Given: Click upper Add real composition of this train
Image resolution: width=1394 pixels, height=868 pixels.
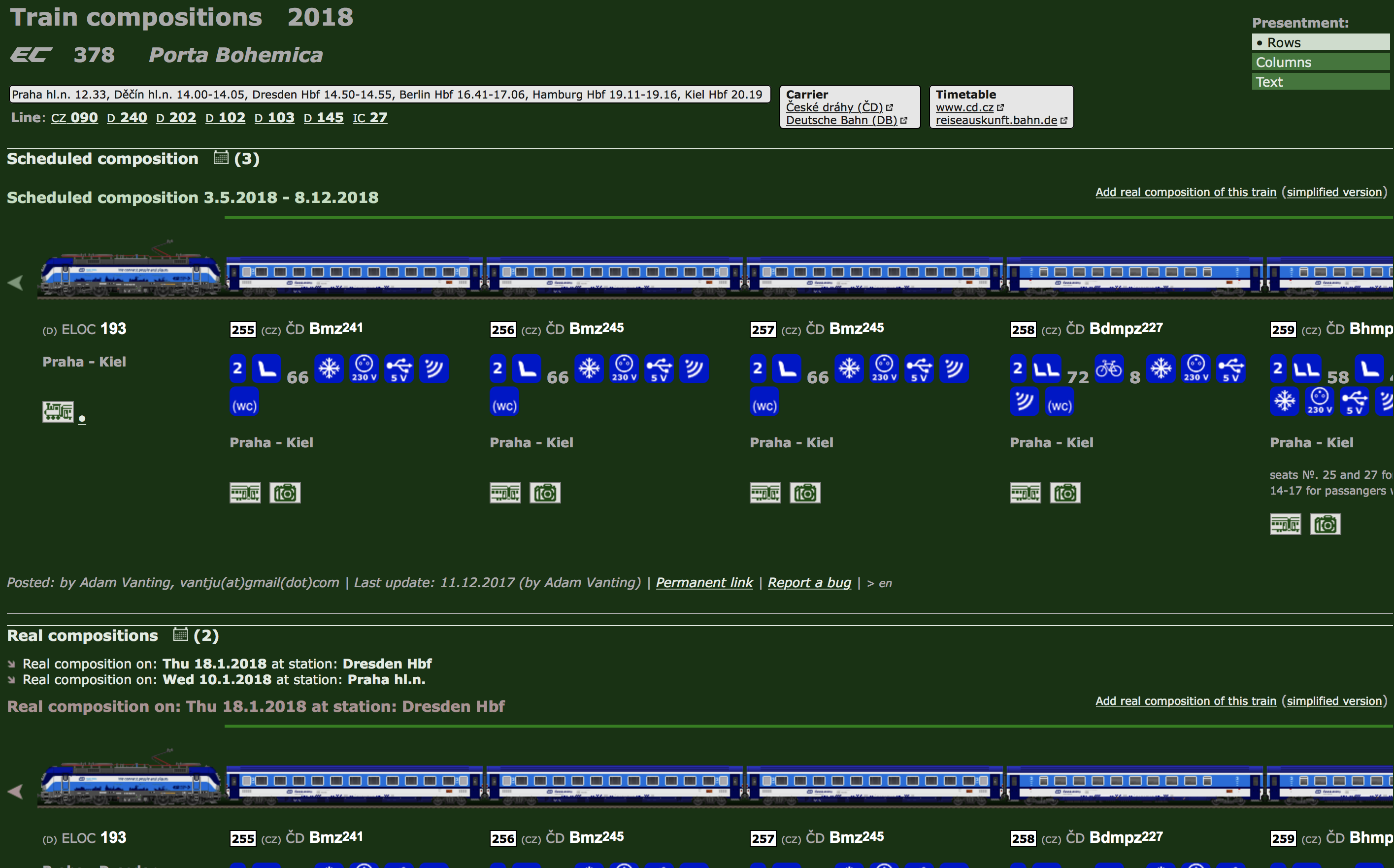Looking at the screenshot, I should (x=1186, y=192).
